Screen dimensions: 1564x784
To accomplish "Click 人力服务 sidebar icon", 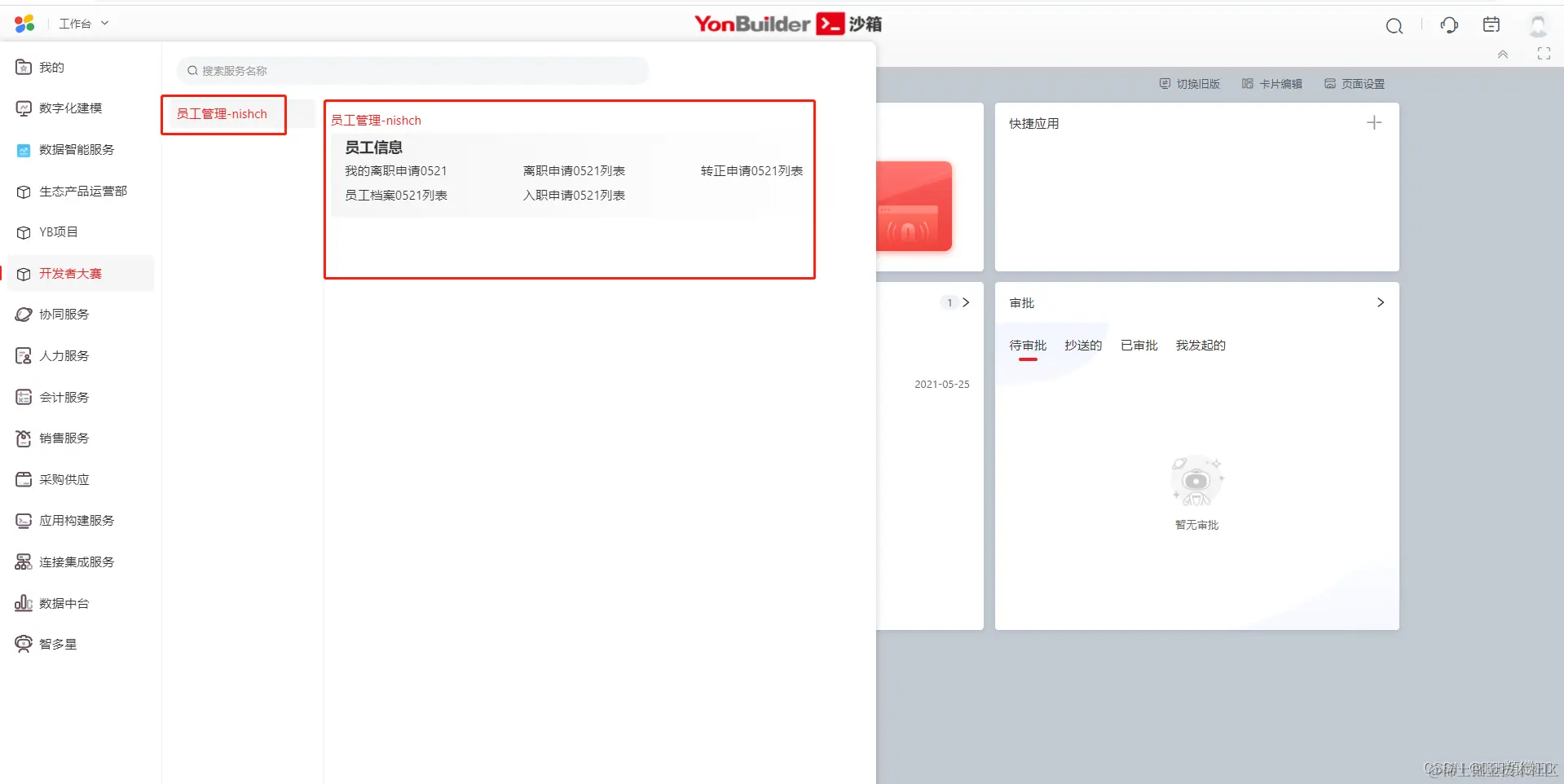I will click(x=24, y=356).
